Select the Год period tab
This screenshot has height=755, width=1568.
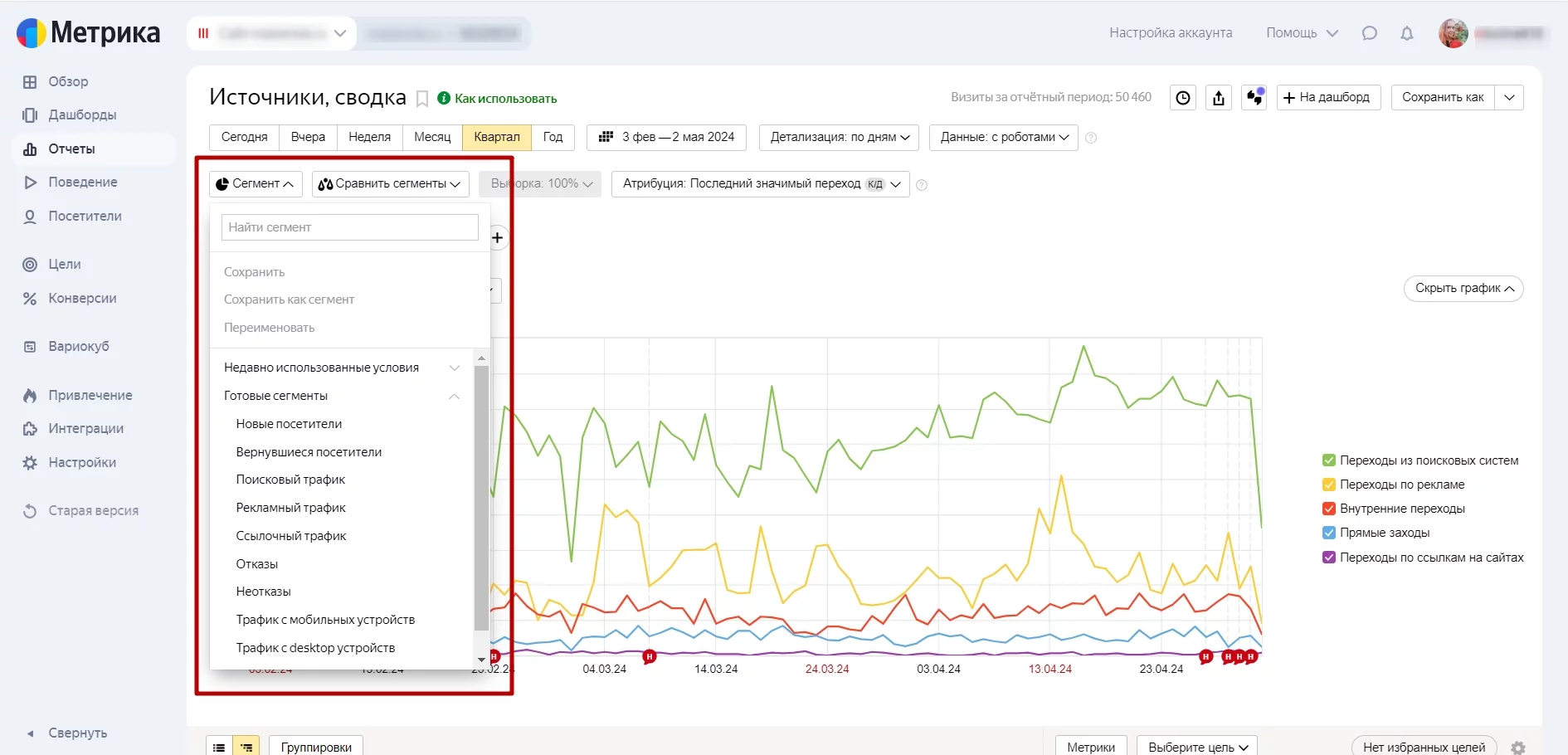pos(553,137)
